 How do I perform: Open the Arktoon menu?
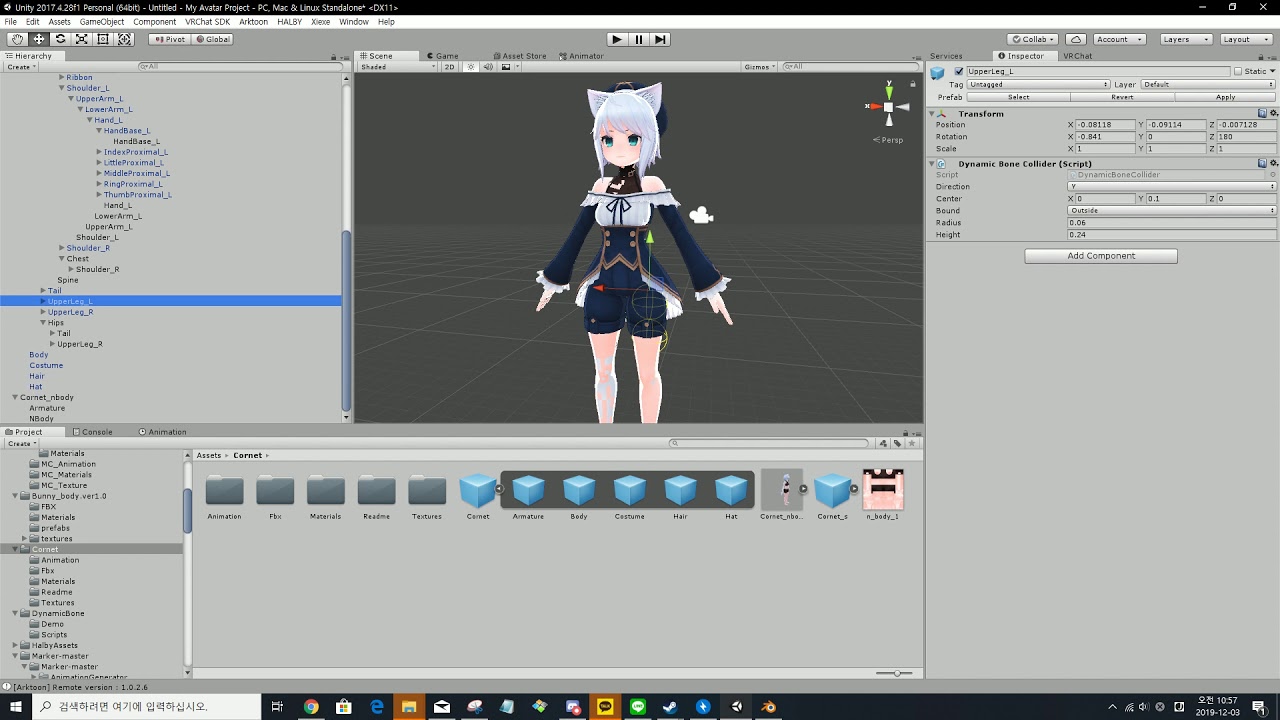253,21
